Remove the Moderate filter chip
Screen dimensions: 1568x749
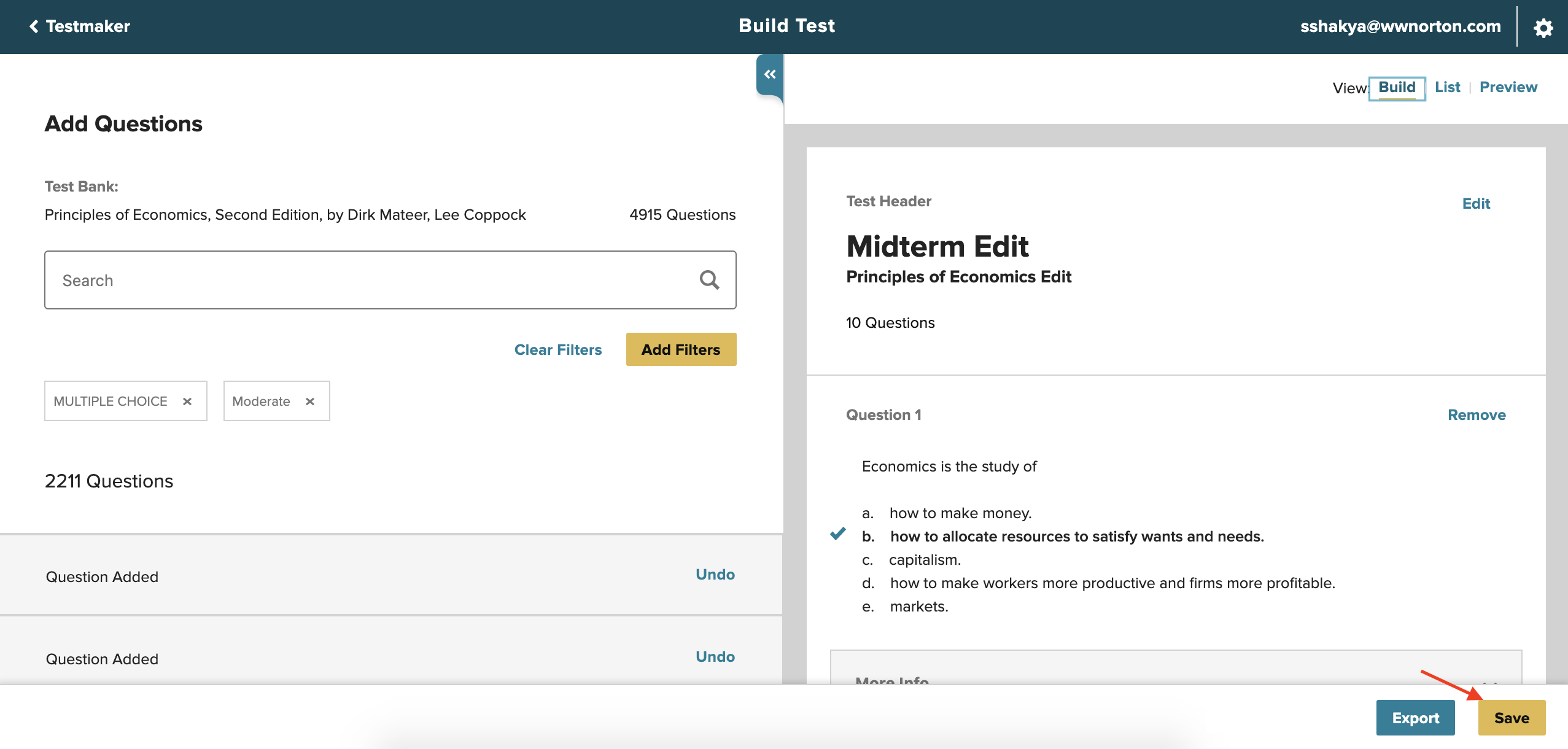tap(310, 402)
